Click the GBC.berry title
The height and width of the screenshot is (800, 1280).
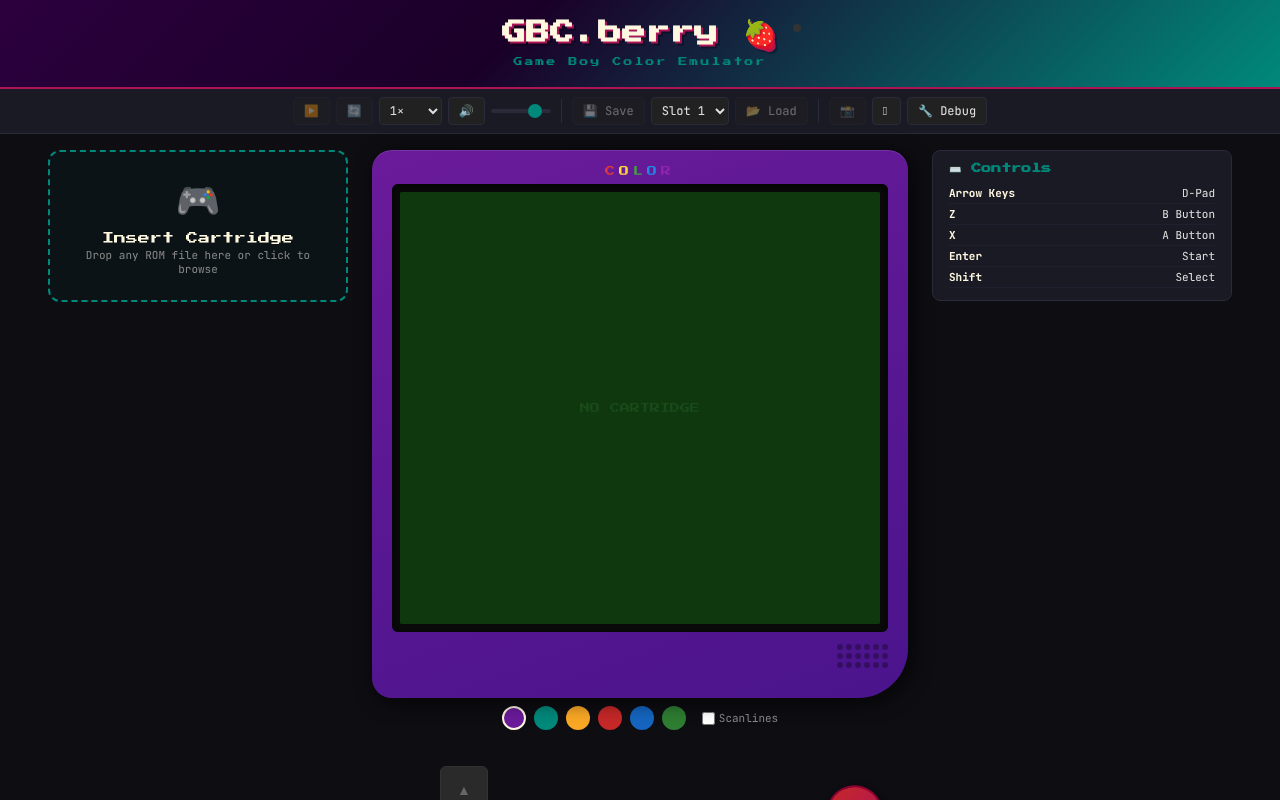(x=610, y=32)
